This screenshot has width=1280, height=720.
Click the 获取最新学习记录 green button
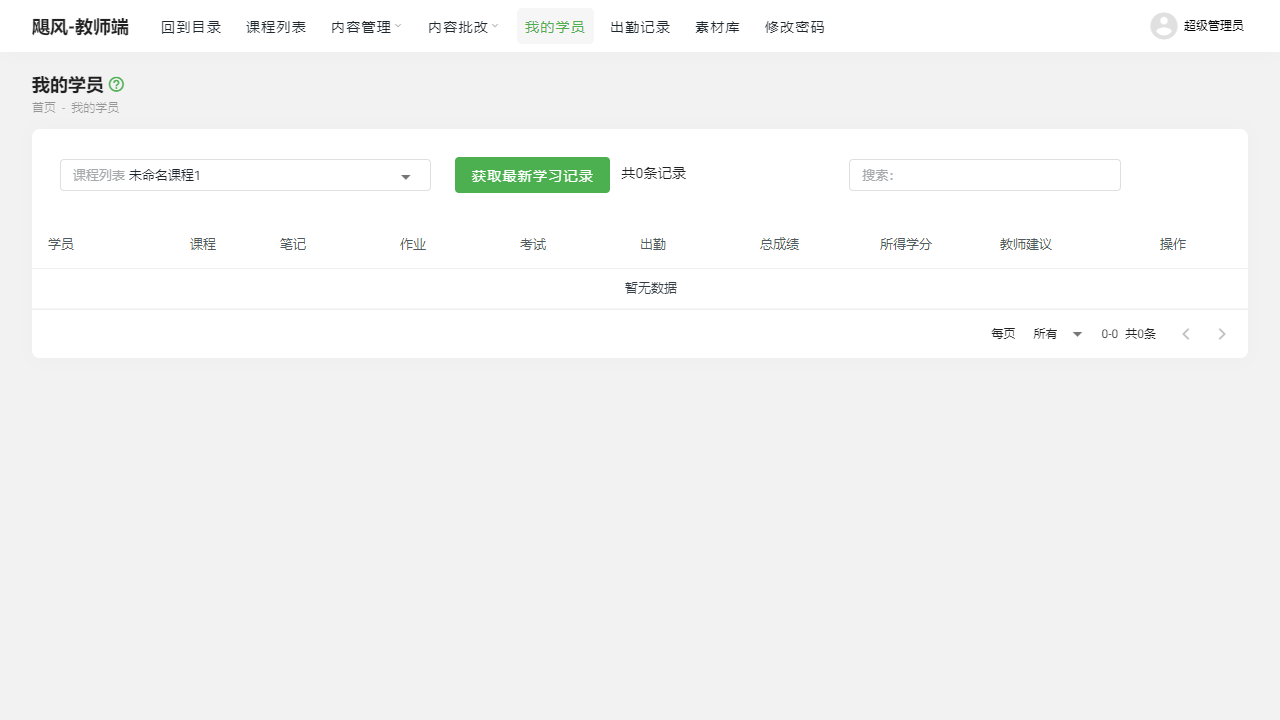click(532, 175)
